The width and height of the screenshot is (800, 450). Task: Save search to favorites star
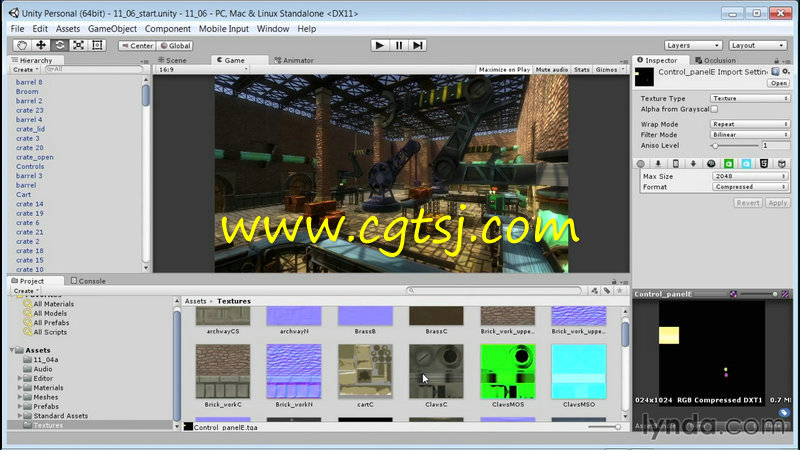tap(619, 291)
